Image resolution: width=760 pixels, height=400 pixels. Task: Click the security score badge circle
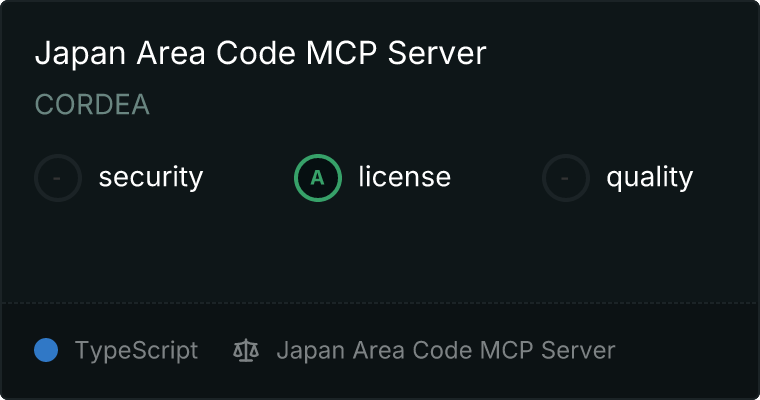point(58,178)
